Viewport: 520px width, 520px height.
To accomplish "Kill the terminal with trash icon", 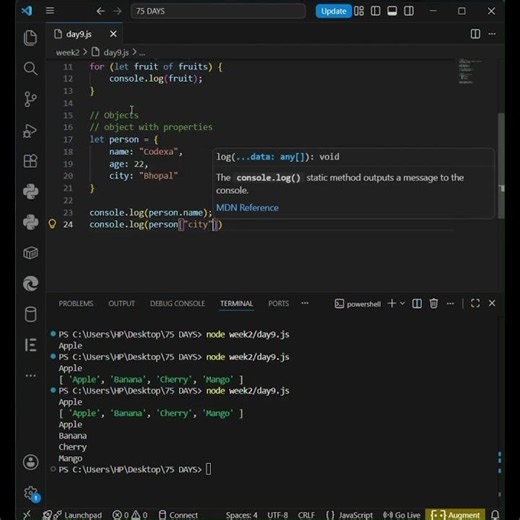I will tap(433, 304).
